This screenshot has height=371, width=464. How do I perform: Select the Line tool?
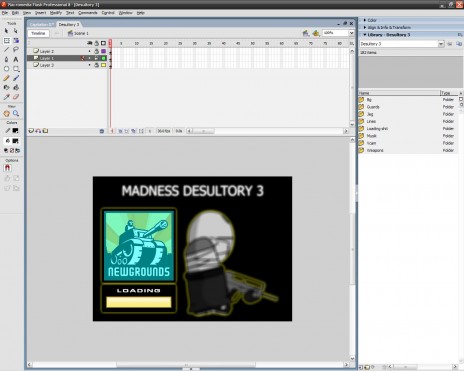point(6,50)
